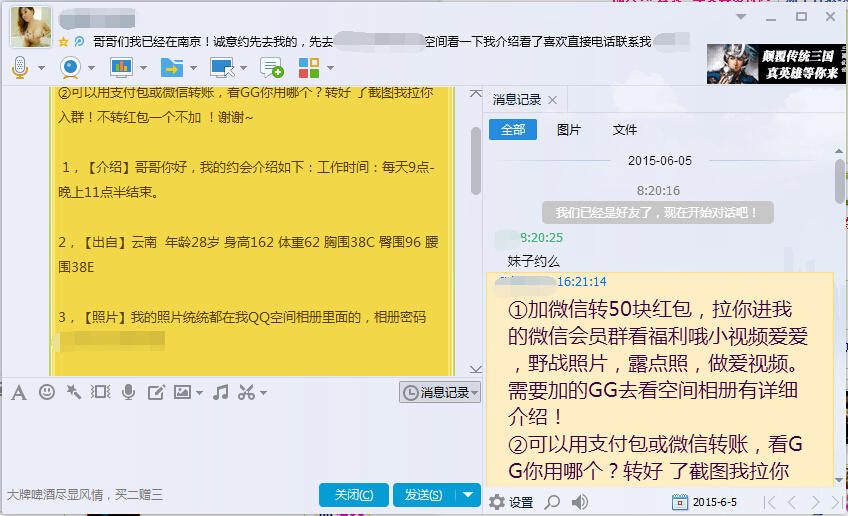The image size is (848, 516).
Task: Open the font settings A icon
Action: pyautogui.click(x=19, y=393)
